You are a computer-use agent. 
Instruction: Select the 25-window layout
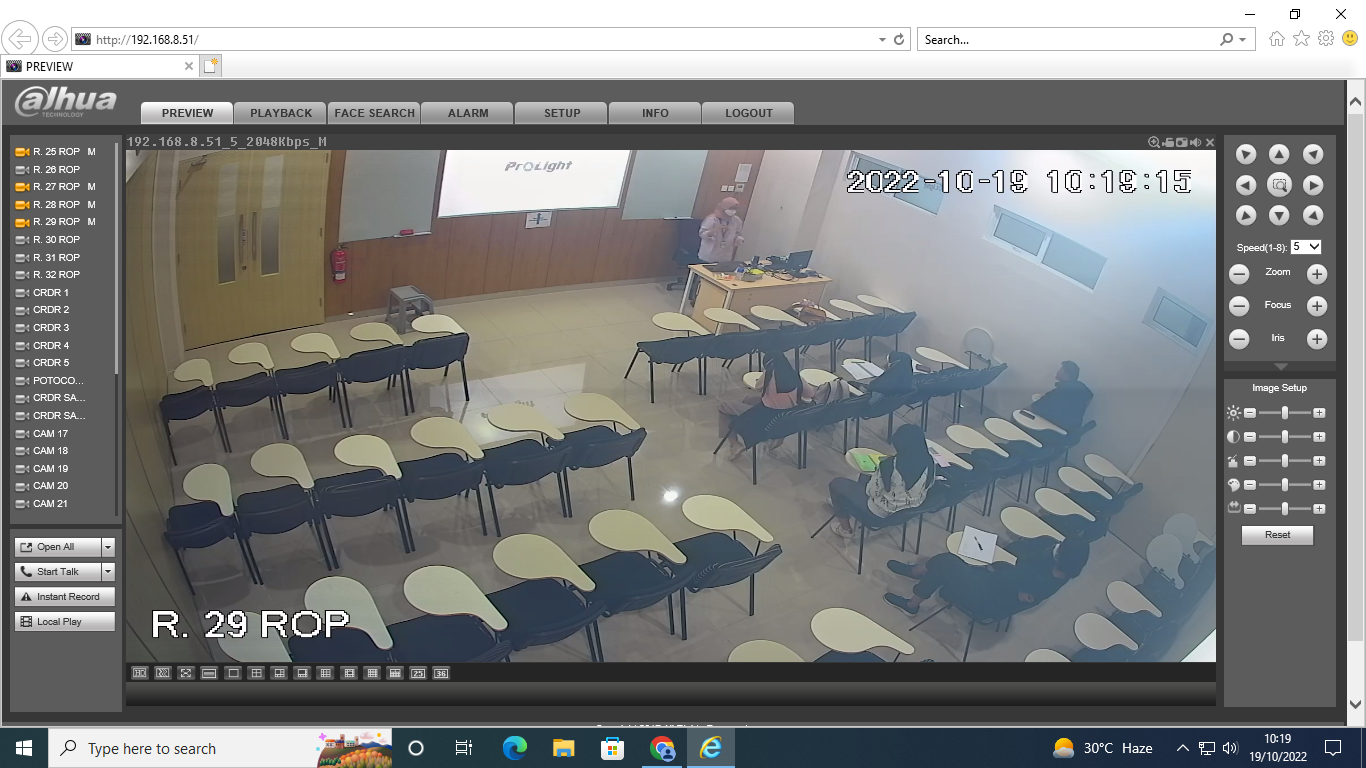(x=418, y=673)
